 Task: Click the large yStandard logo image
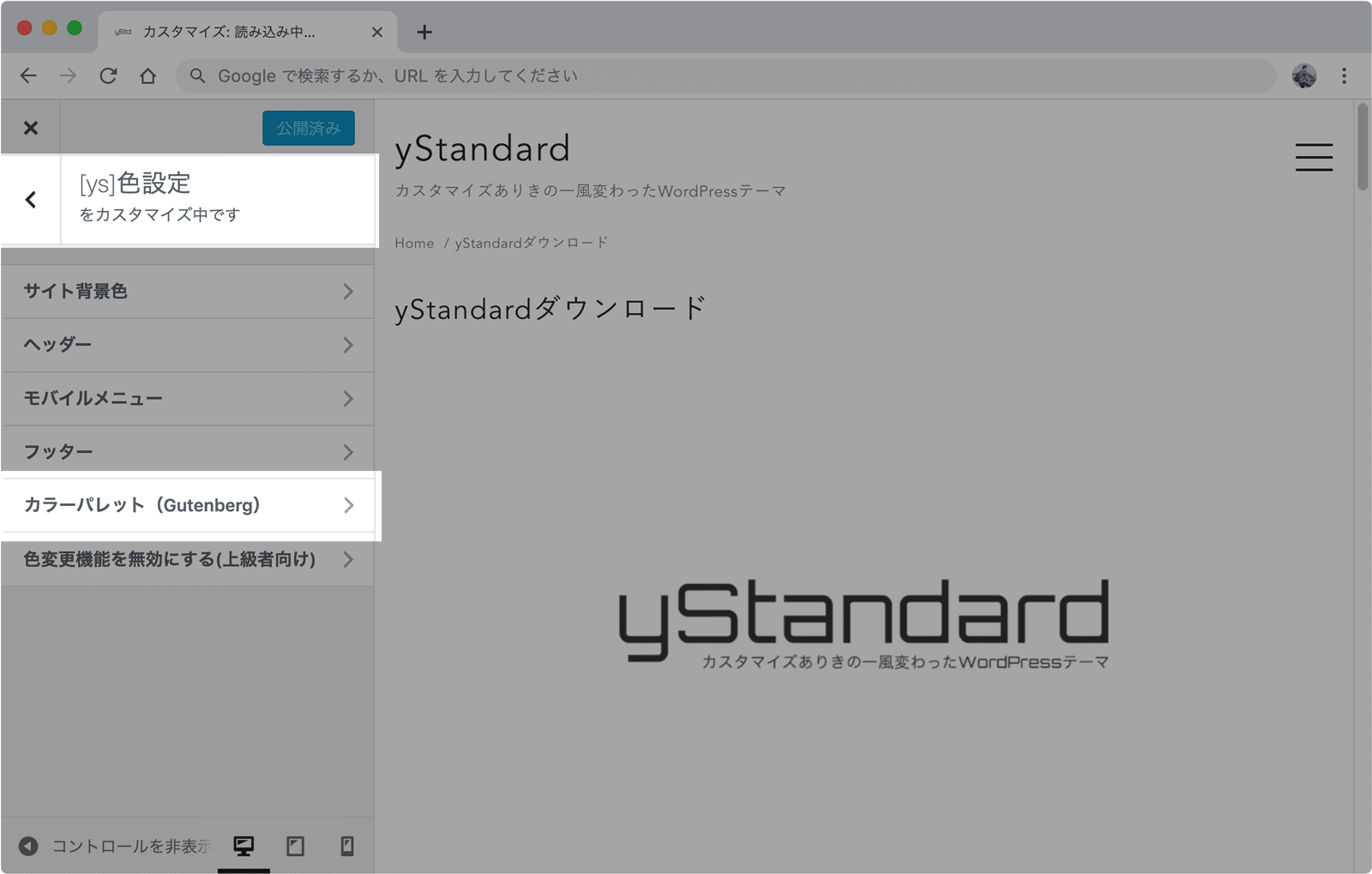pyautogui.click(x=864, y=624)
